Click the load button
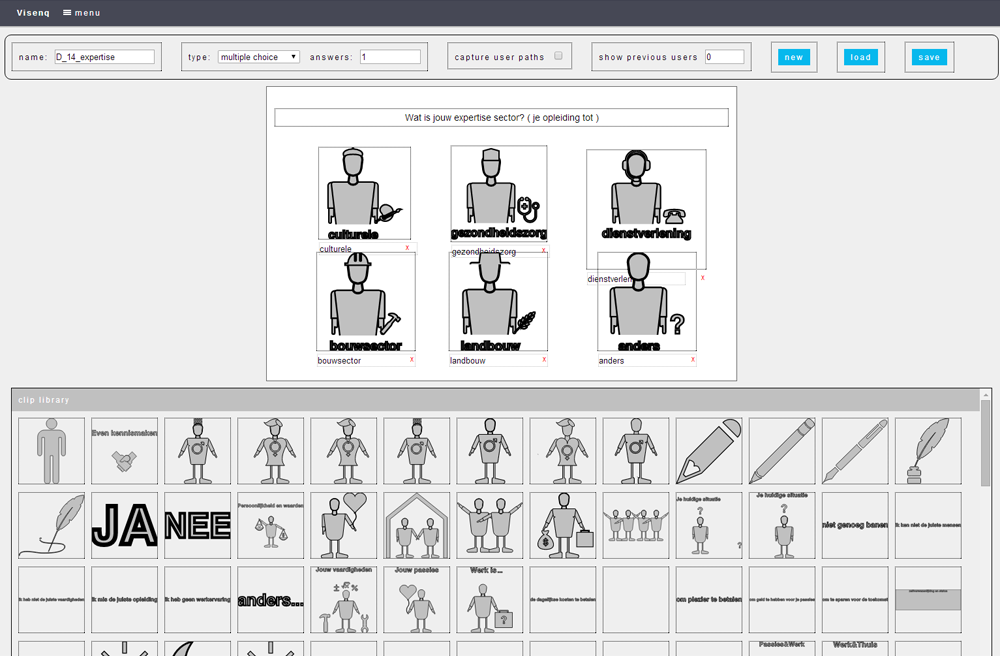Screen dimensions: 1000x656 coord(860,57)
